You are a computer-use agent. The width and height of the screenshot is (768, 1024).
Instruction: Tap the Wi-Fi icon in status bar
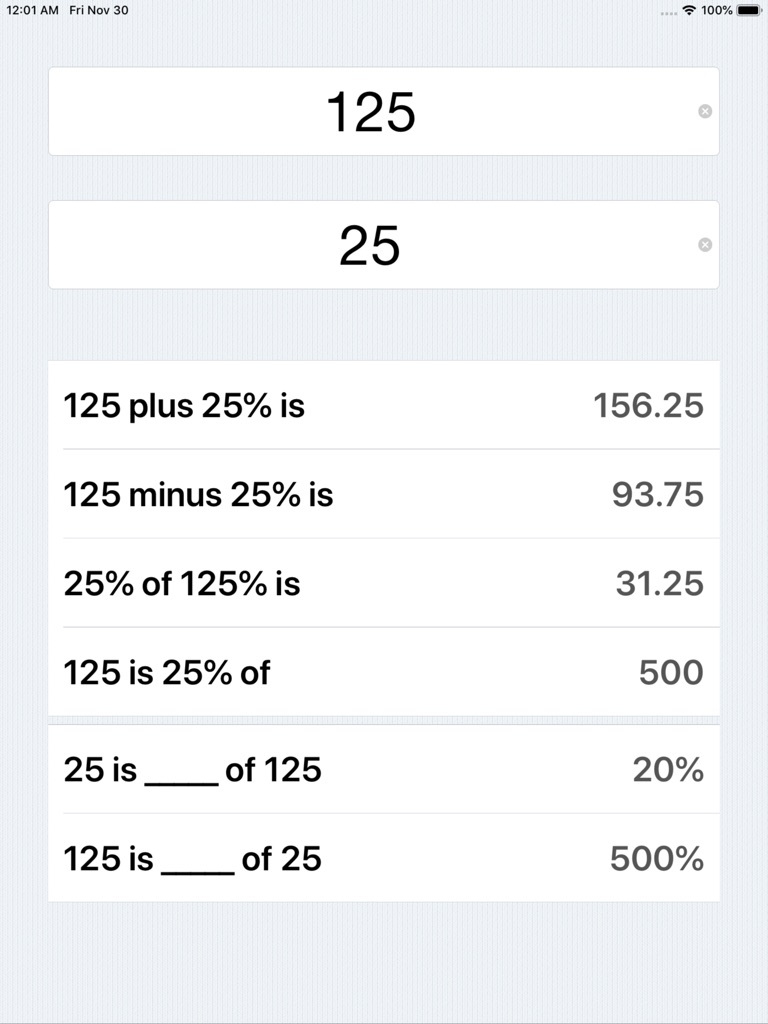(x=689, y=10)
